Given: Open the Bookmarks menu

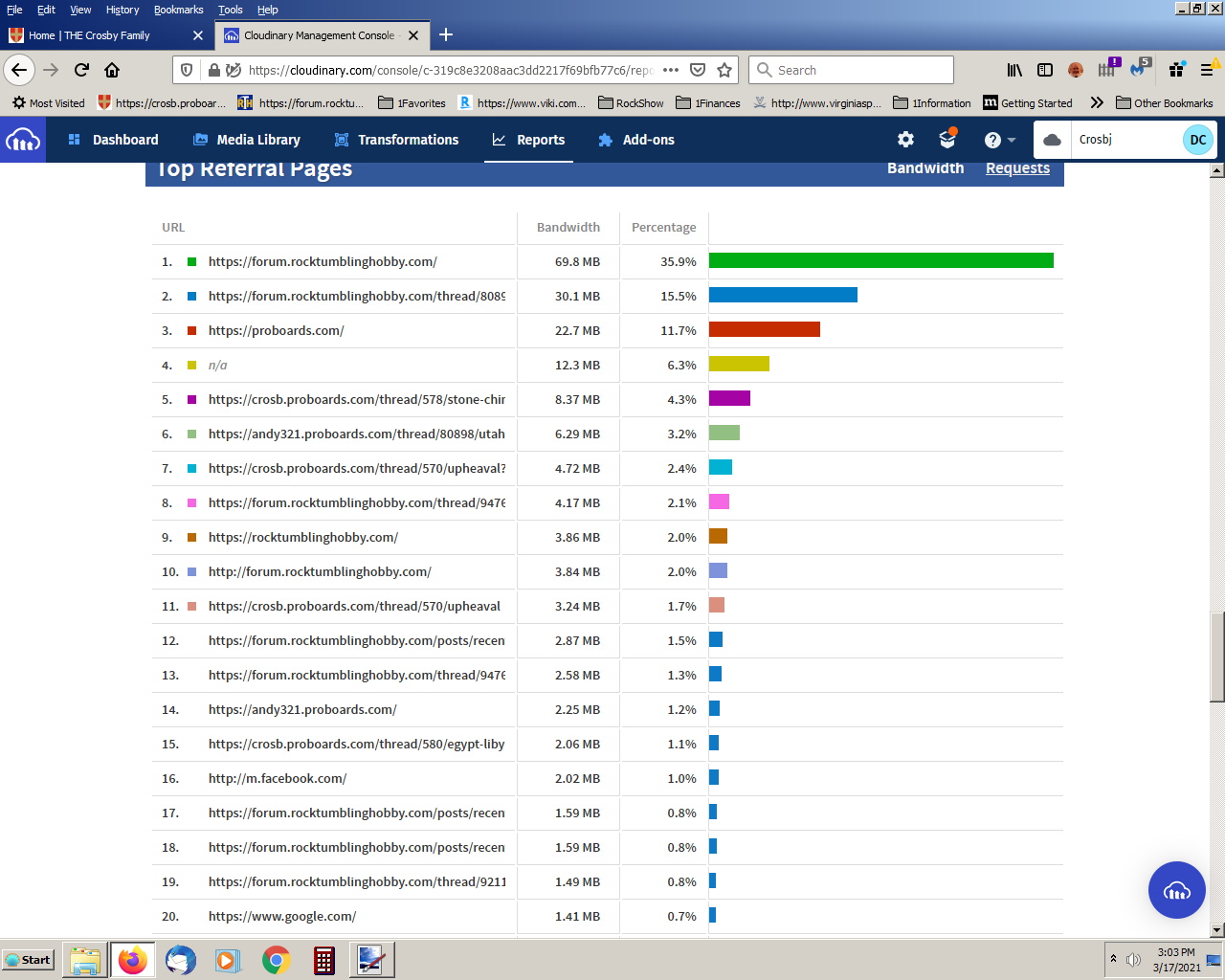Looking at the screenshot, I should point(178,10).
